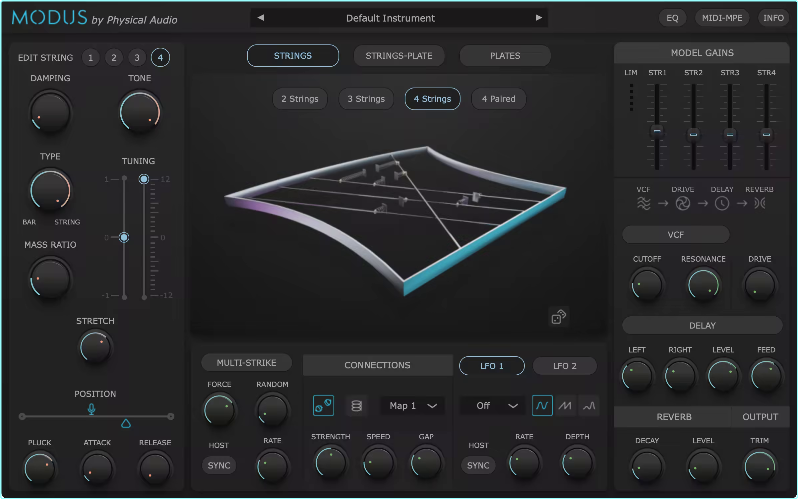Screen dimensions: 798x499
Task: Open the EQ panel
Action: pos(672,18)
